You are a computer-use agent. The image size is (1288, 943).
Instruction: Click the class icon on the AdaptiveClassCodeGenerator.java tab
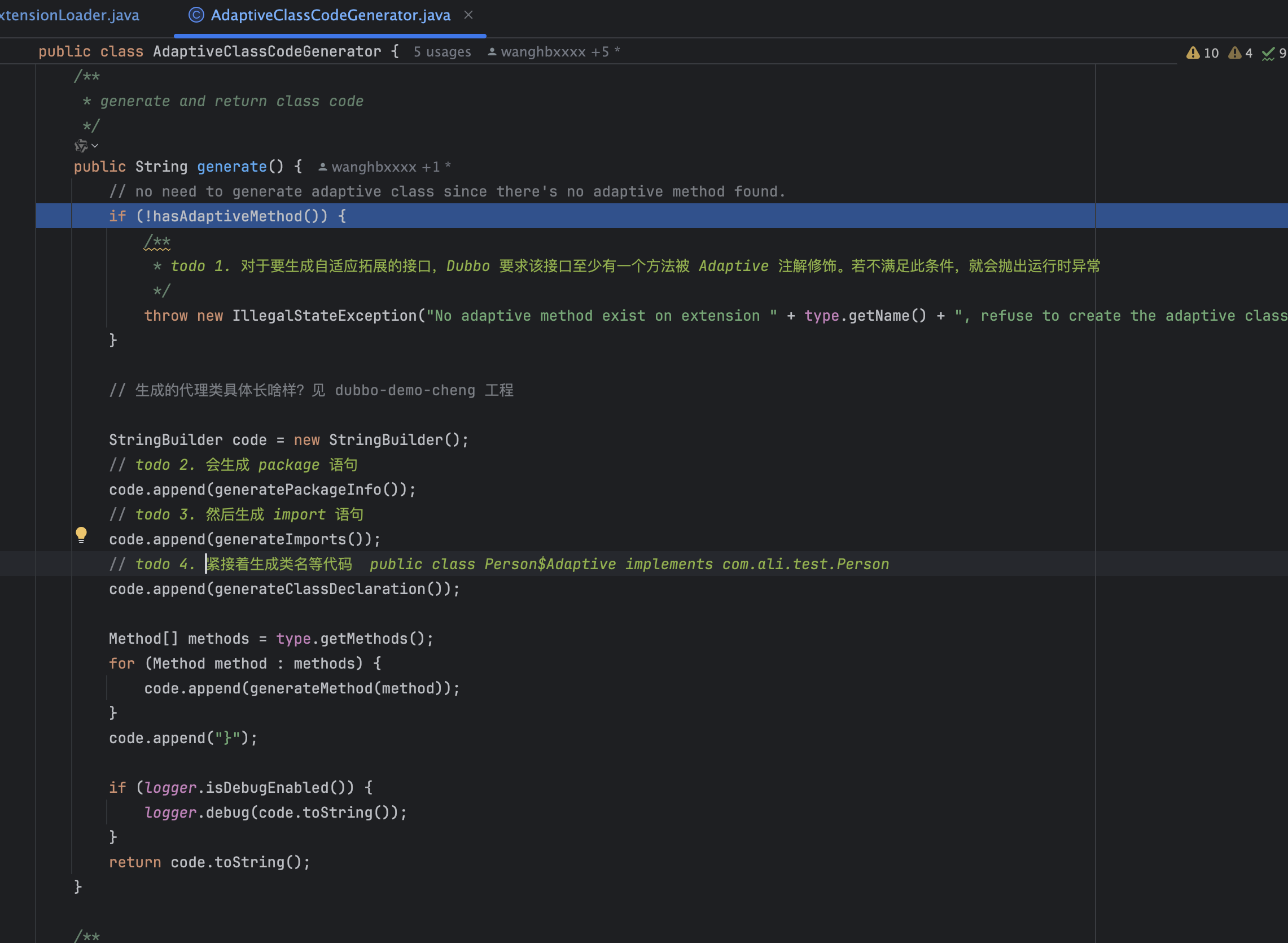point(196,15)
